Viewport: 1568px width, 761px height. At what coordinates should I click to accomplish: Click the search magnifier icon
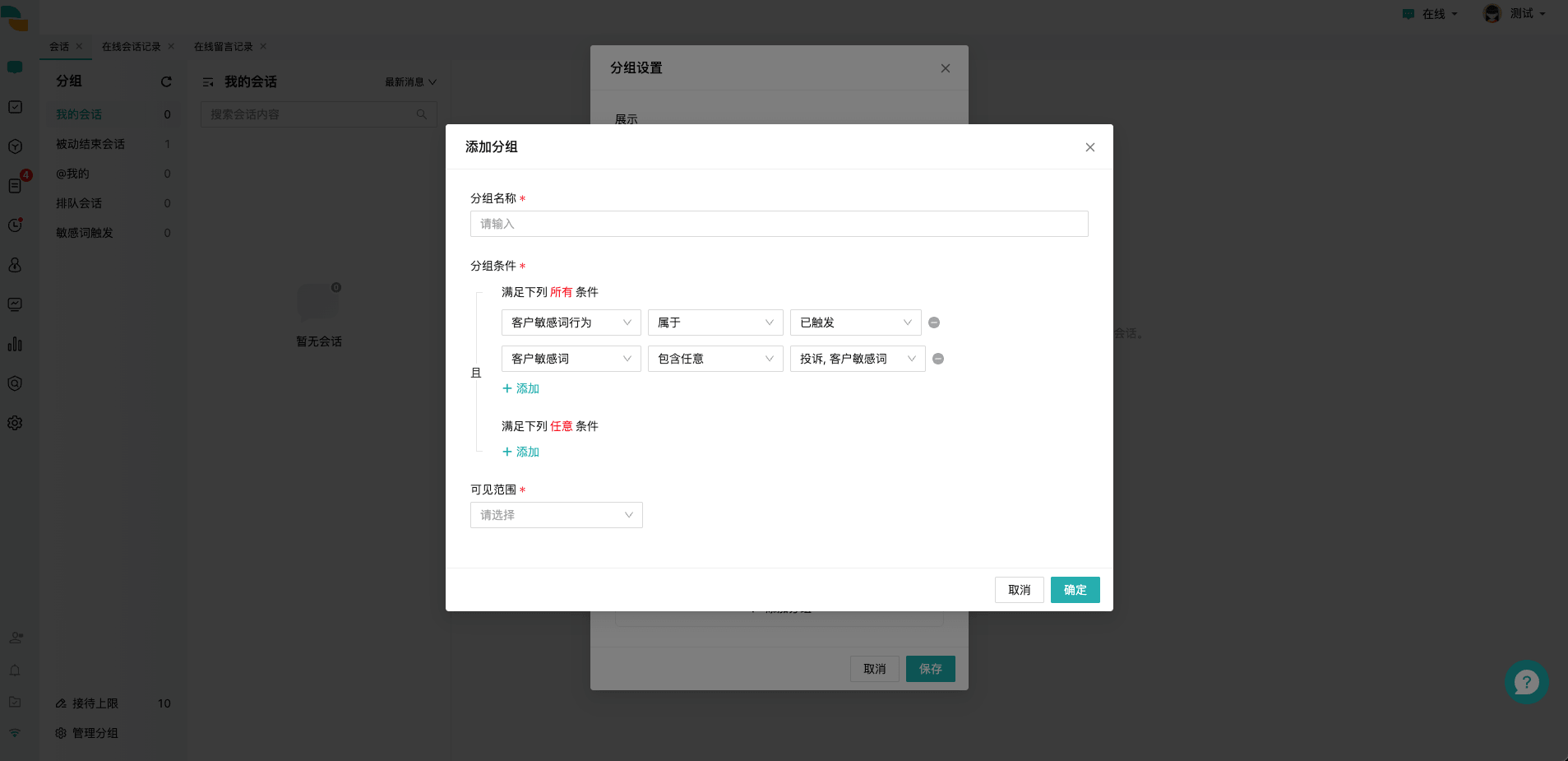pyautogui.click(x=421, y=114)
